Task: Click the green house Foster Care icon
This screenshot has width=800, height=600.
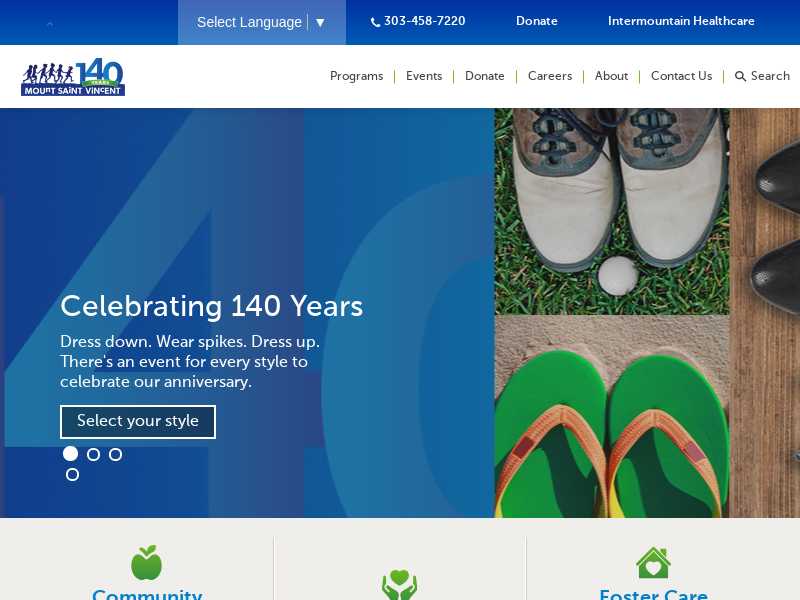Action: click(x=653, y=563)
